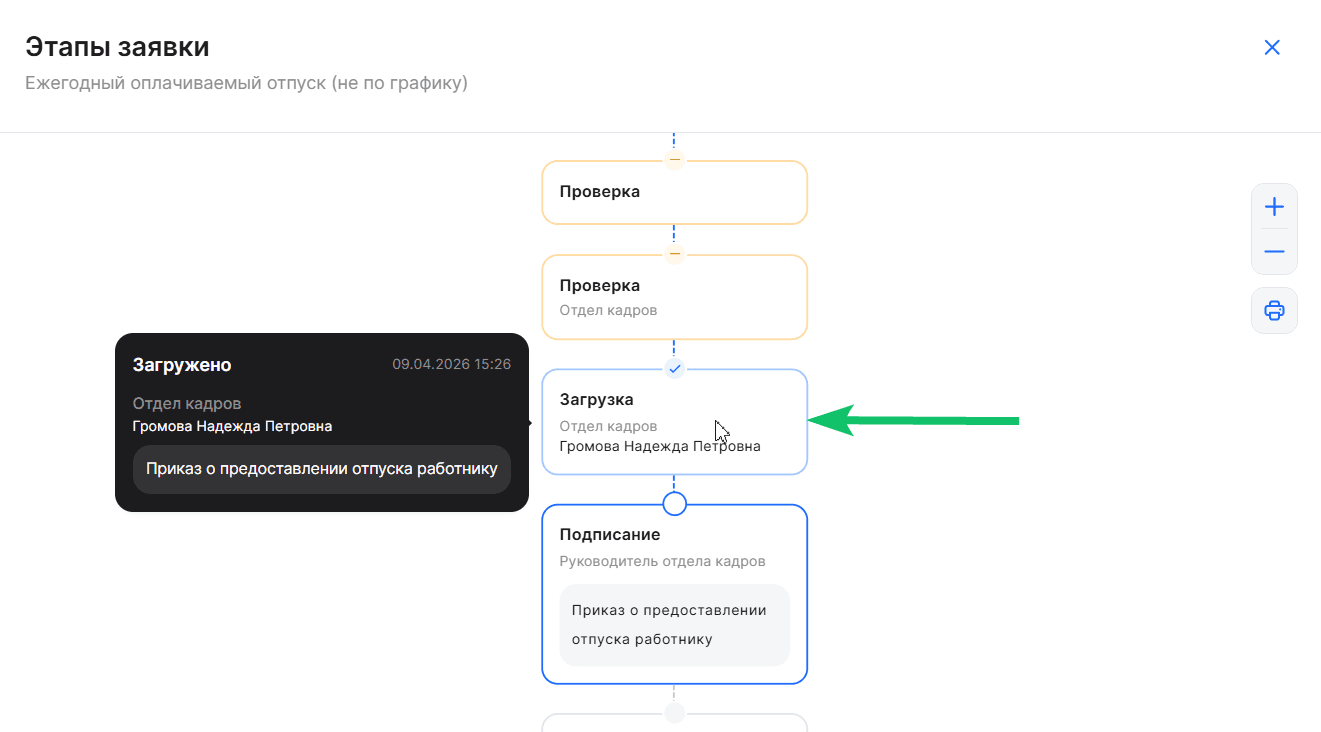The height and width of the screenshot is (732, 1321).
Task: Select the Проверка Отдел кадров stage card
Action: point(674,297)
